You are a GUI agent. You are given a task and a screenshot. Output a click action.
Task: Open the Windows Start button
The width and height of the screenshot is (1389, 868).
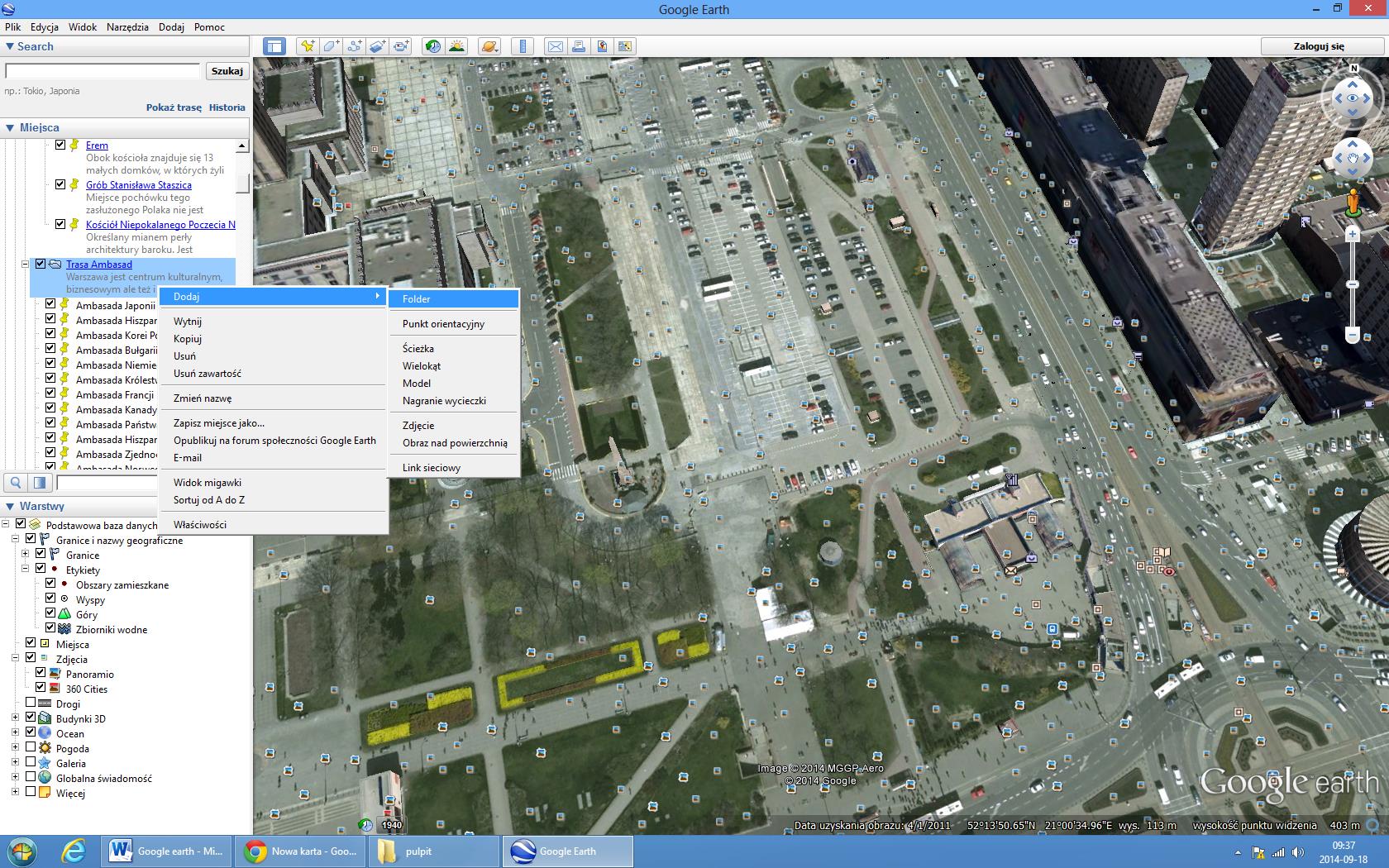coord(22,851)
